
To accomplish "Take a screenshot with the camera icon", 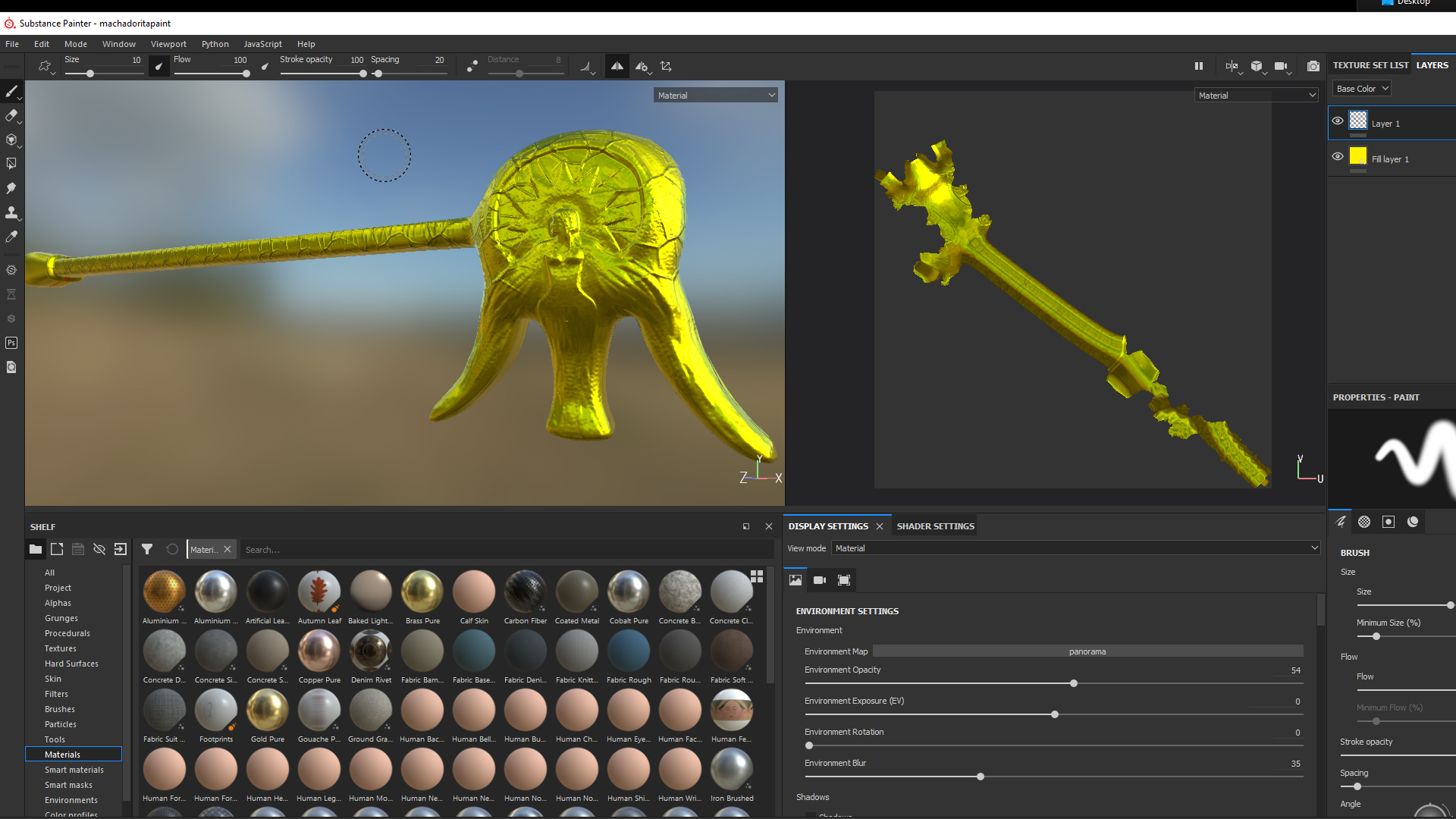I will [x=1313, y=66].
